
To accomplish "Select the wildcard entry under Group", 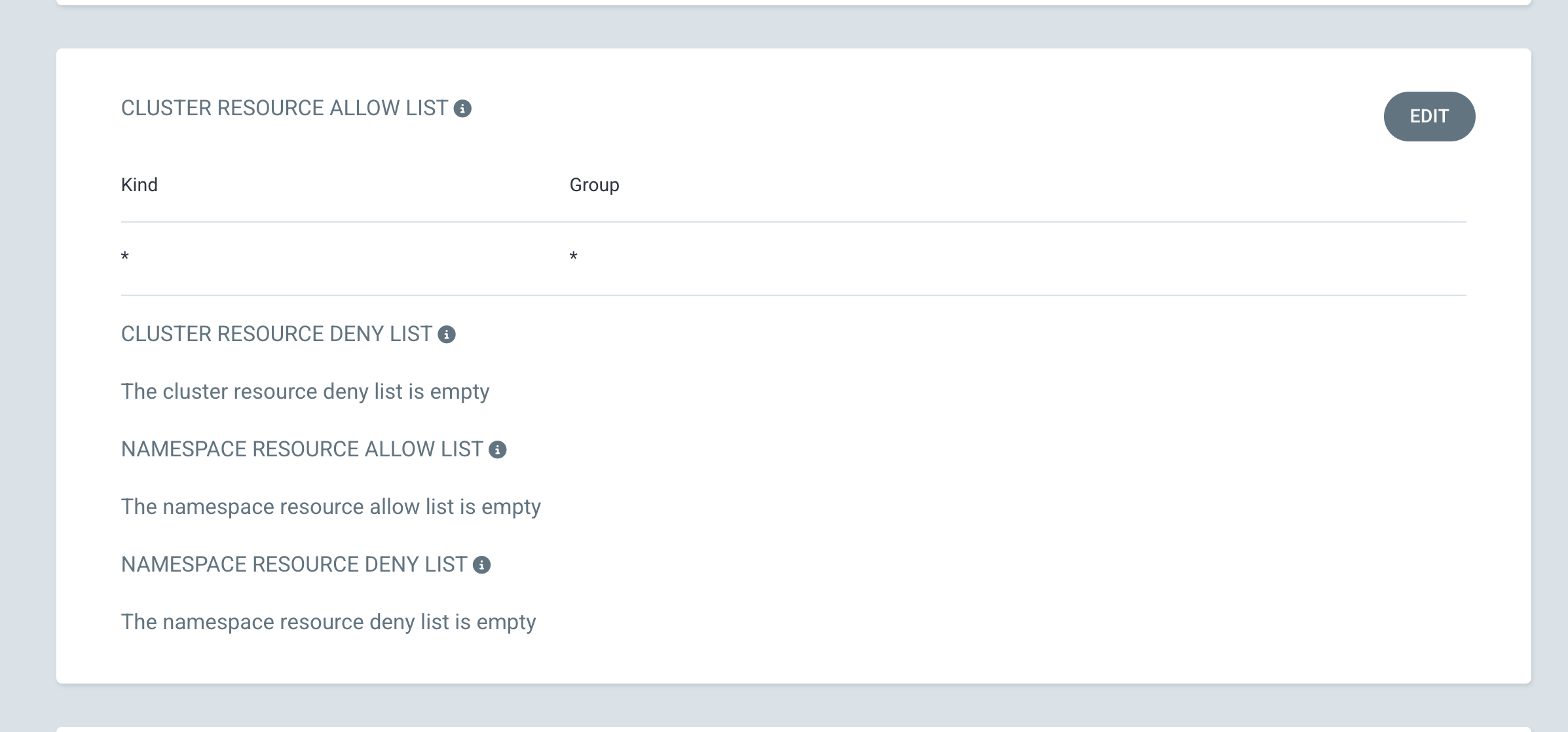I will point(574,257).
